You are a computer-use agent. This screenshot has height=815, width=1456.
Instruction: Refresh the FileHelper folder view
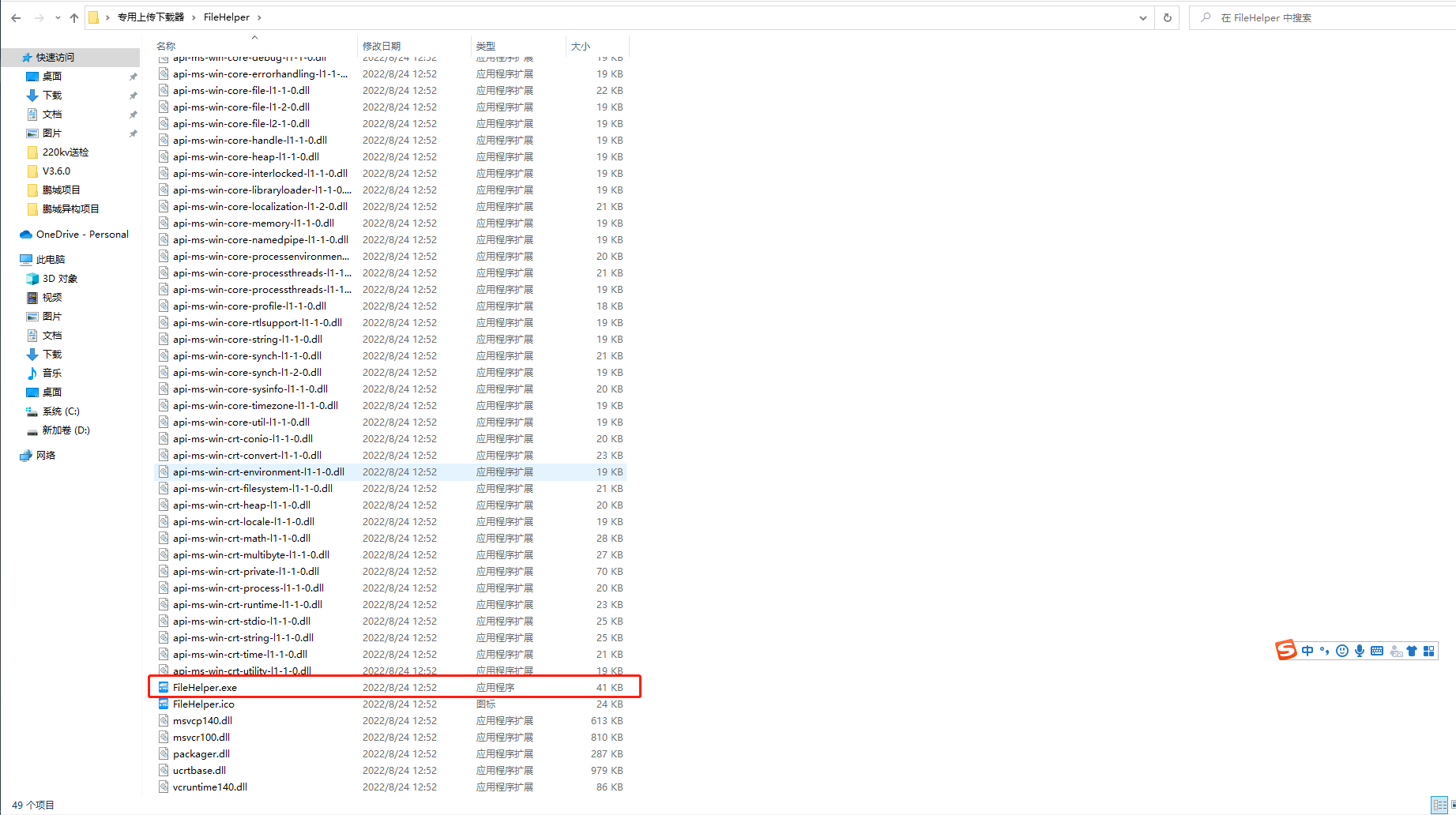click(x=1167, y=17)
